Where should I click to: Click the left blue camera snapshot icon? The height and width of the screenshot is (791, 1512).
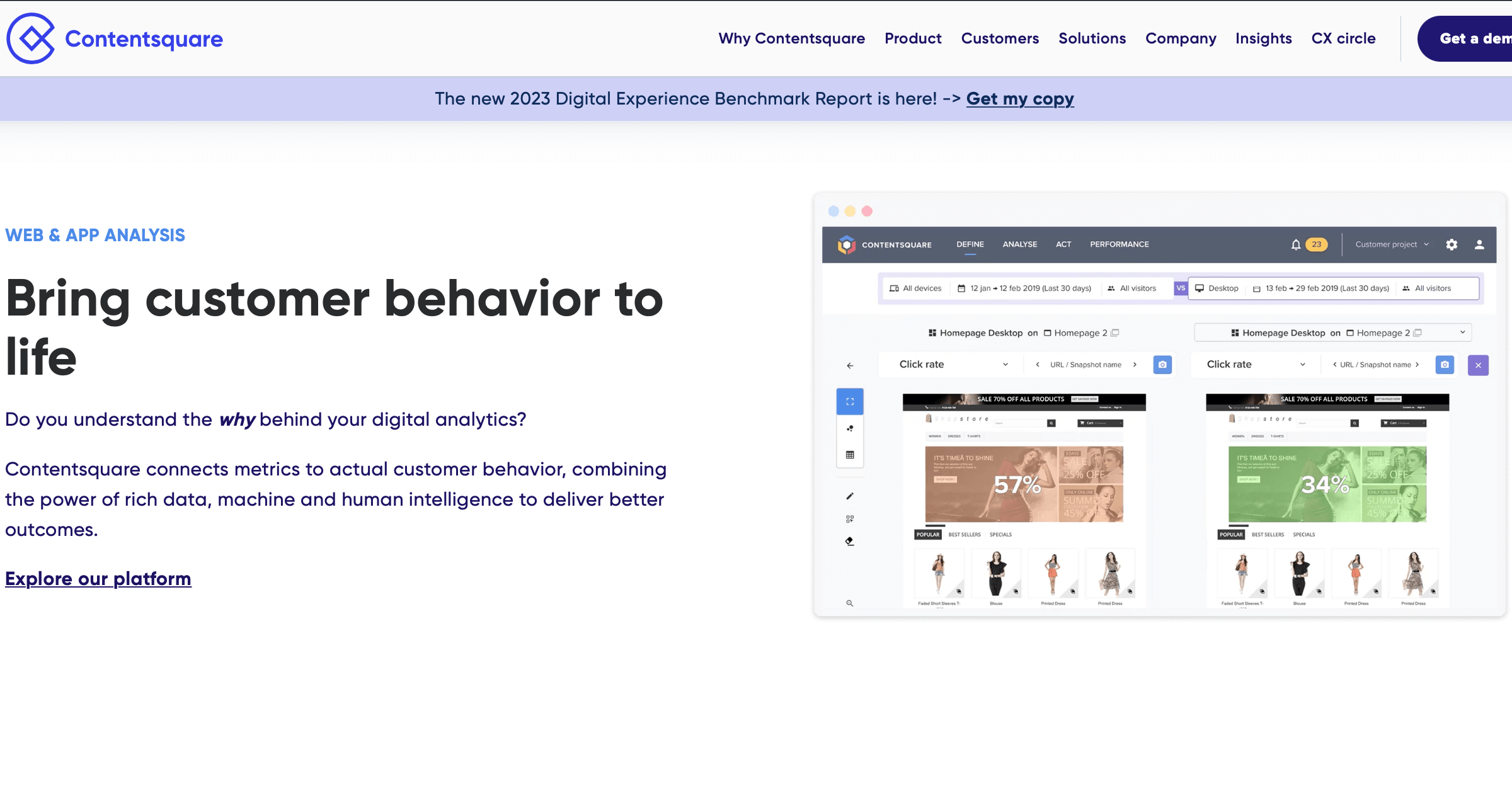[x=1162, y=365]
